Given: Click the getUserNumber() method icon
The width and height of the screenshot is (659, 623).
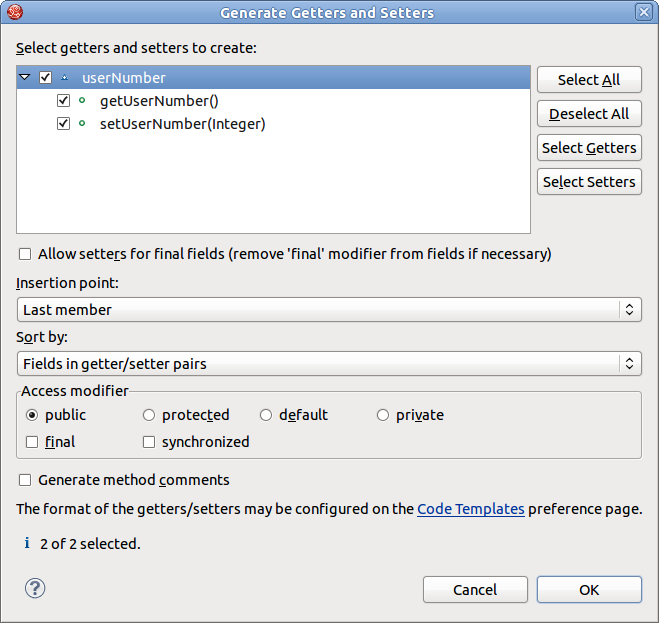Looking at the screenshot, I should pyautogui.click(x=82, y=101).
